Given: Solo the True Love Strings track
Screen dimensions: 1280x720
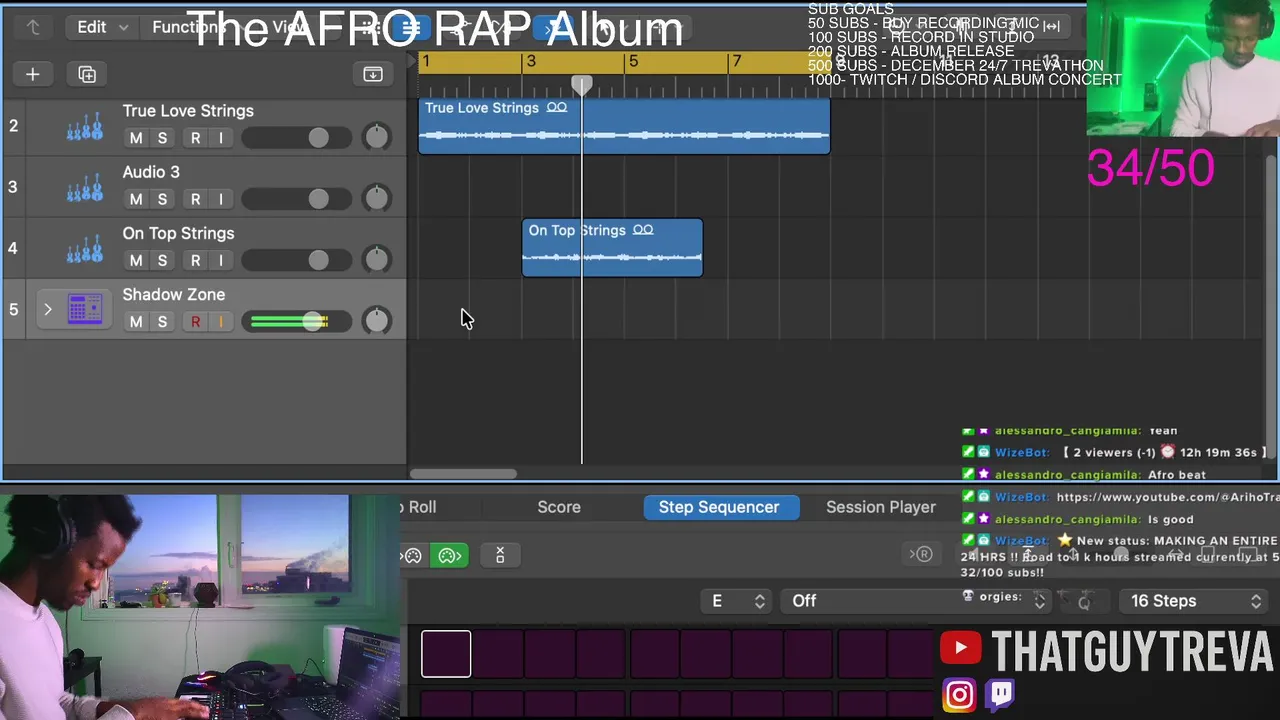Looking at the screenshot, I should tap(162, 138).
